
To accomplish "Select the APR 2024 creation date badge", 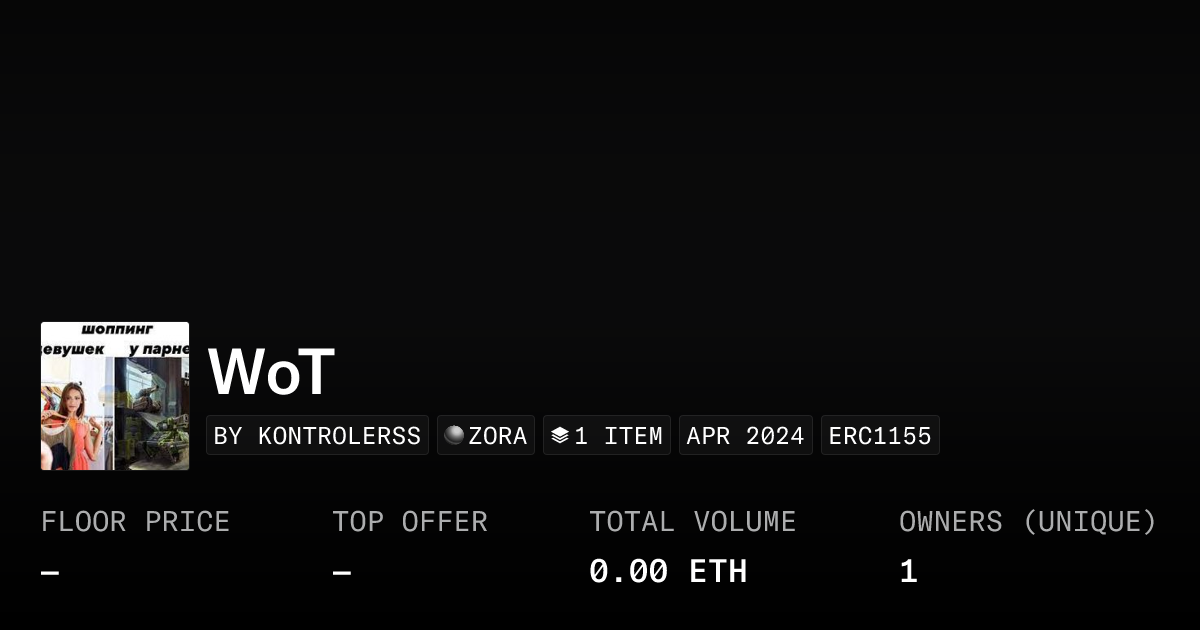I will [745, 436].
